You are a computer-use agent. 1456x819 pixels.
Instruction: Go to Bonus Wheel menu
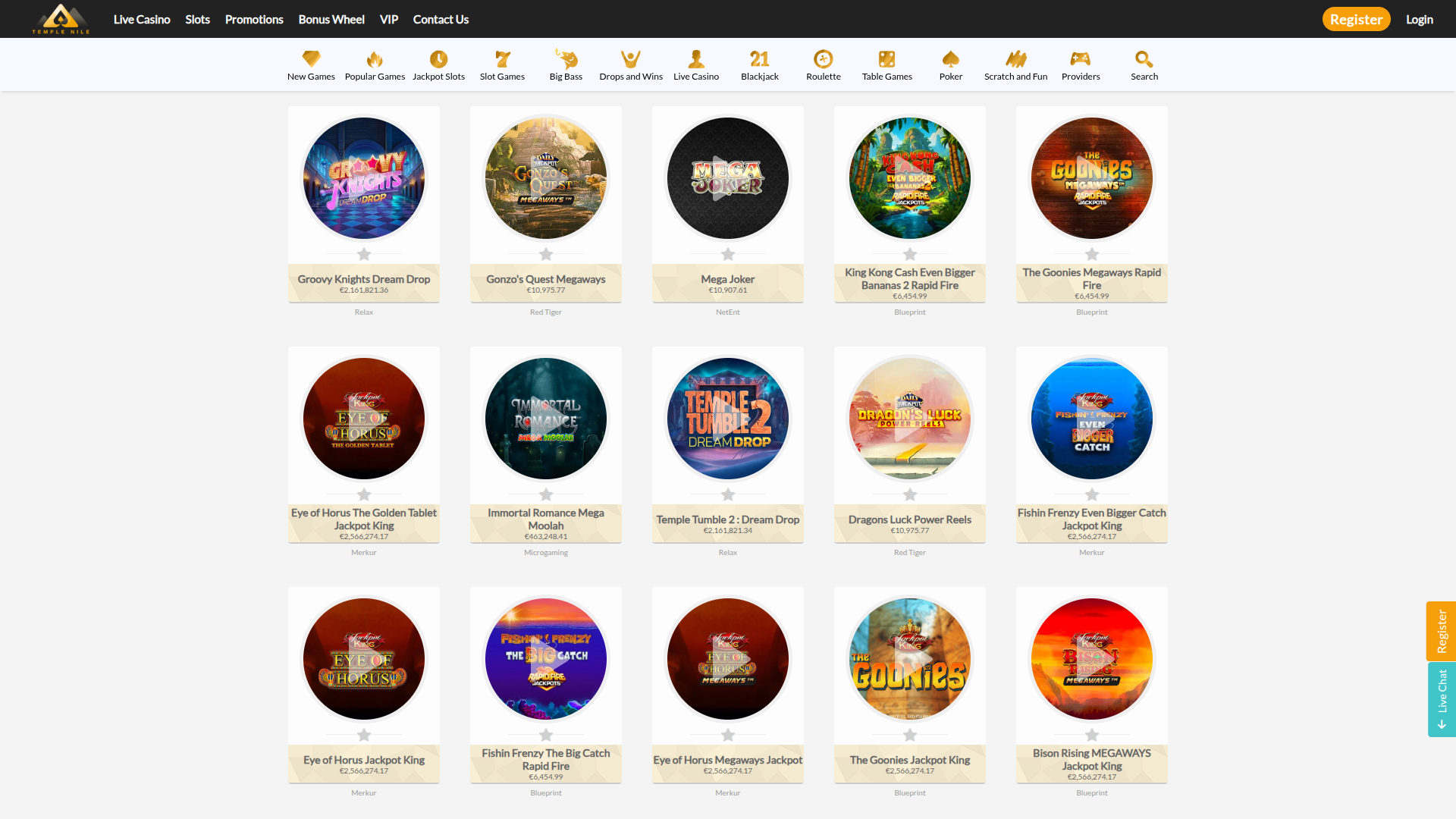point(331,19)
